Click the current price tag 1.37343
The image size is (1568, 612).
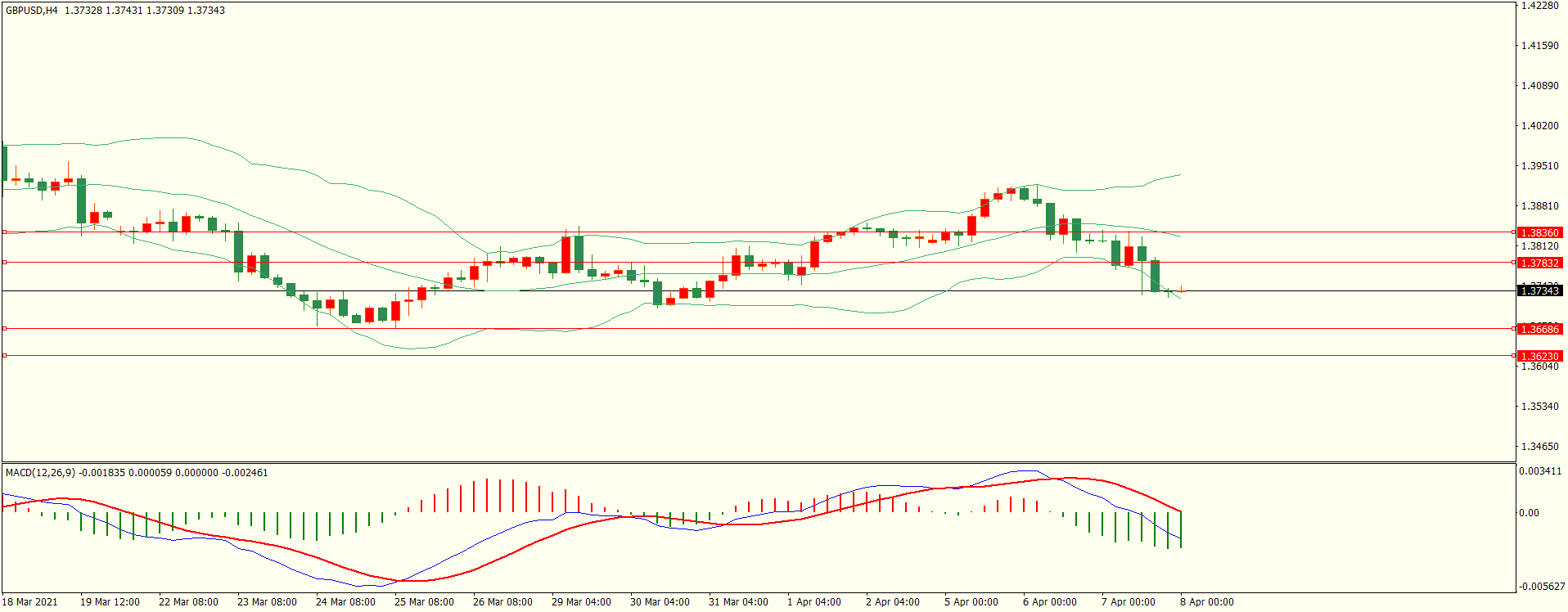point(1539,291)
